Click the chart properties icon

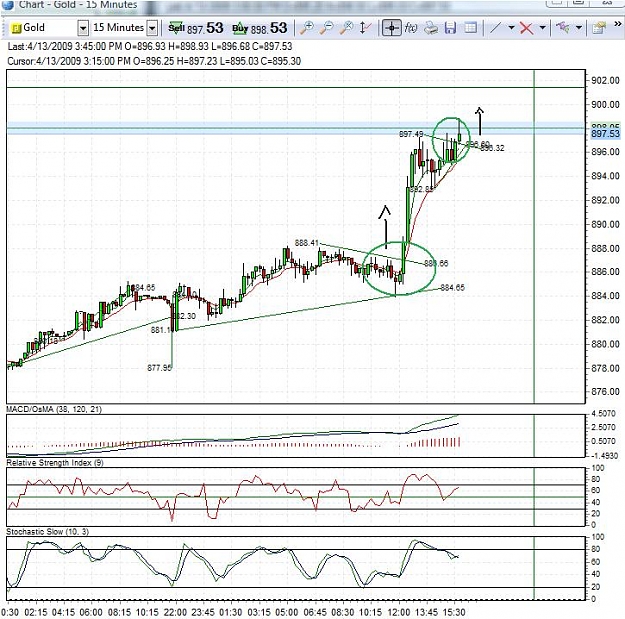(x=599, y=28)
